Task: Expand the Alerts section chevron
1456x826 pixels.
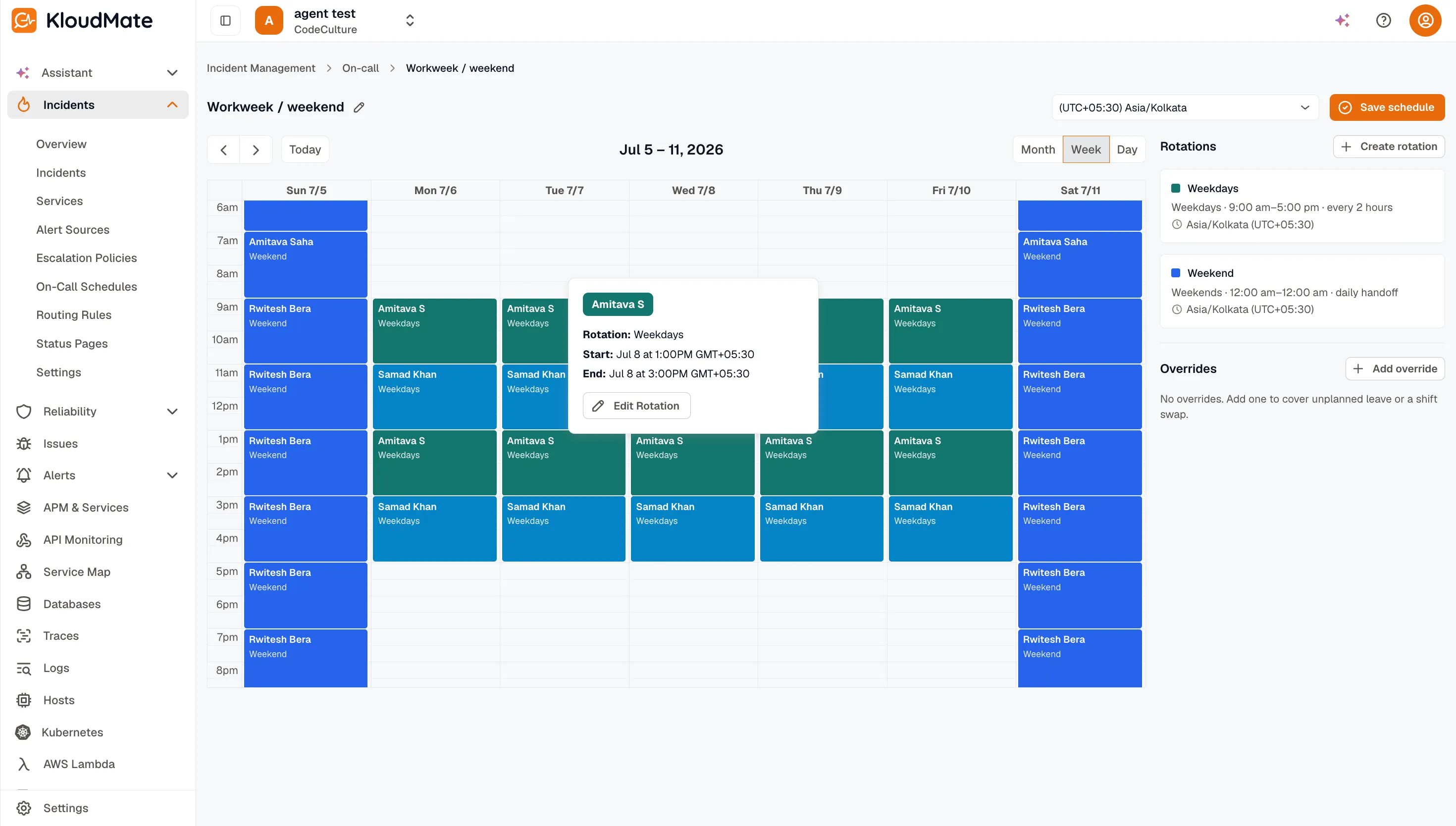Action: [172, 475]
